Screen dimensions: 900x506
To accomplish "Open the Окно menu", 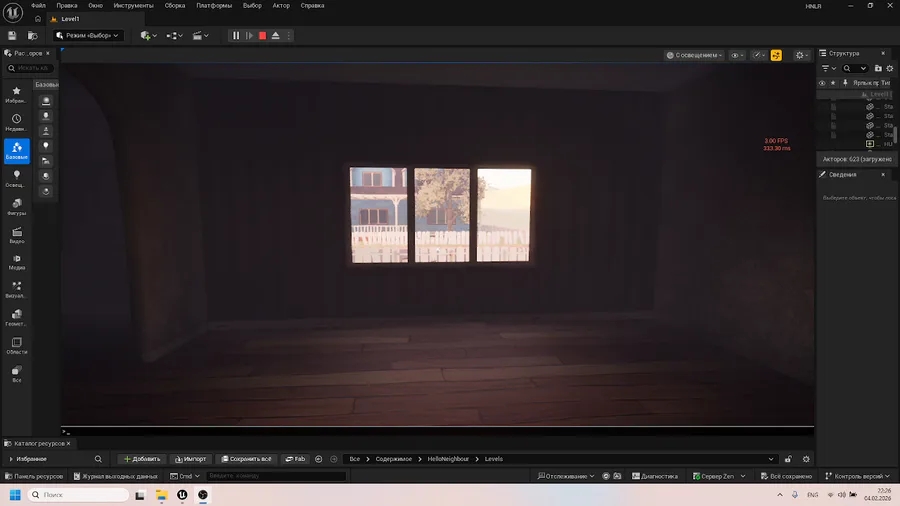I will tap(95, 6).
